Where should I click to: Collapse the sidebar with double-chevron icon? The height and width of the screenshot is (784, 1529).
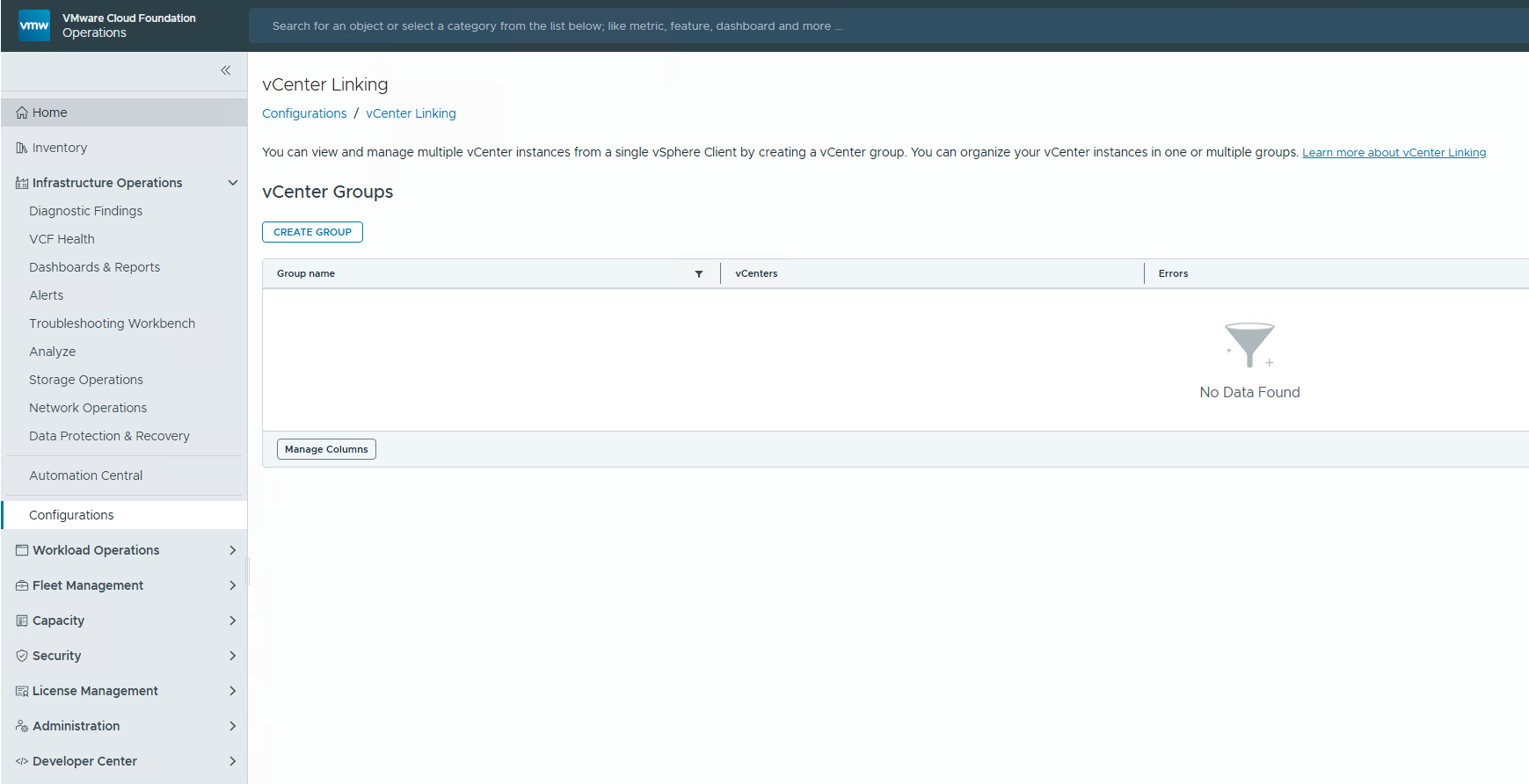226,70
